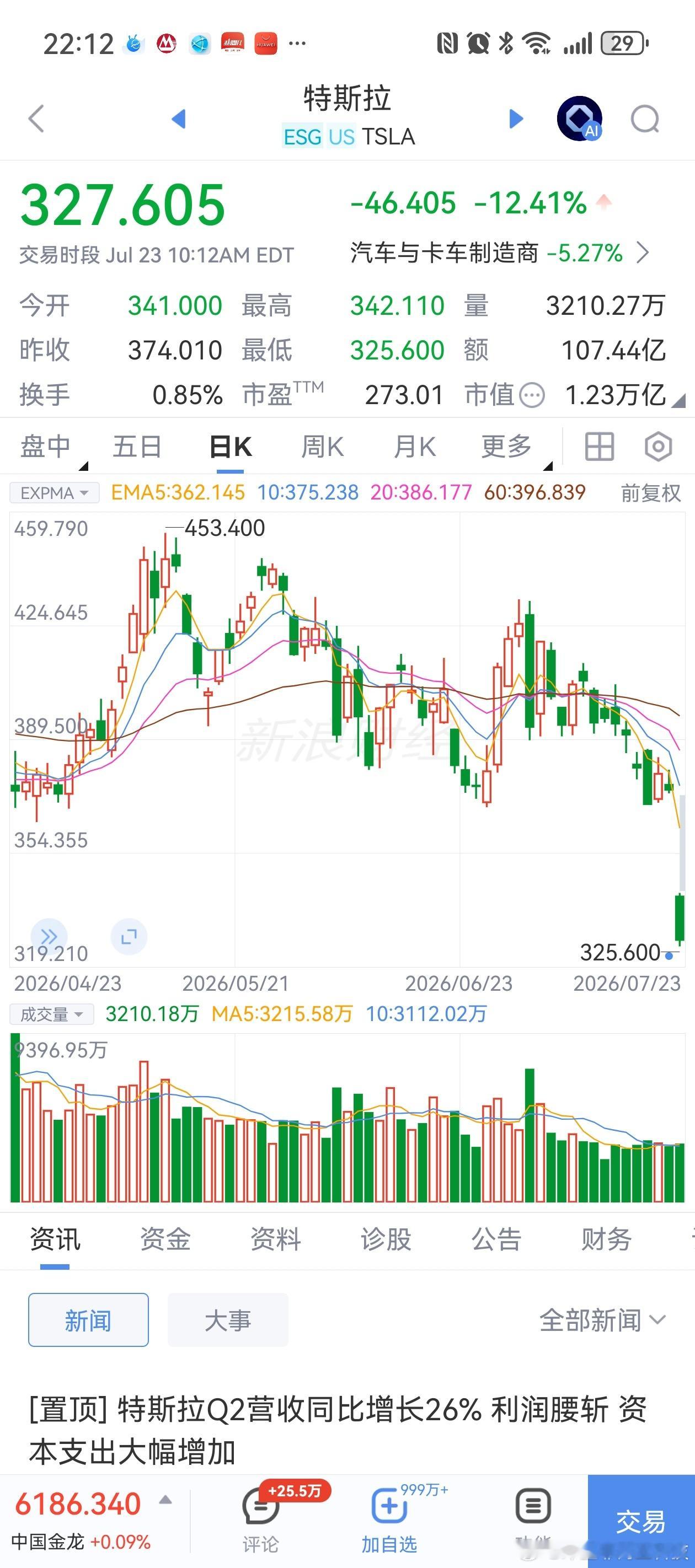
Task: Switch to next stock with blue right triangle
Action: coord(516,118)
